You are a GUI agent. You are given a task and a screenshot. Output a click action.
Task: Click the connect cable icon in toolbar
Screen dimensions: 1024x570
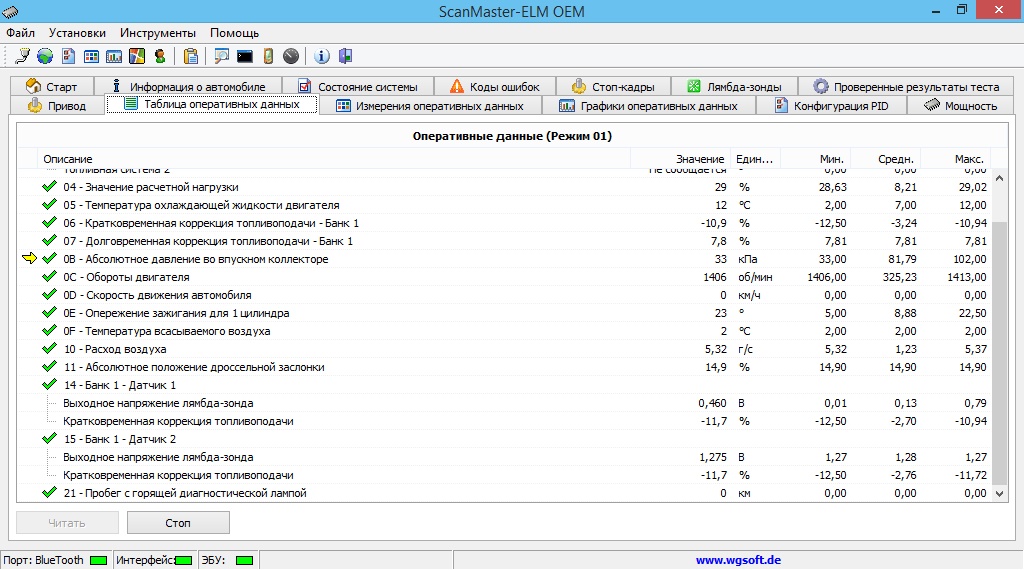(23, 56)
